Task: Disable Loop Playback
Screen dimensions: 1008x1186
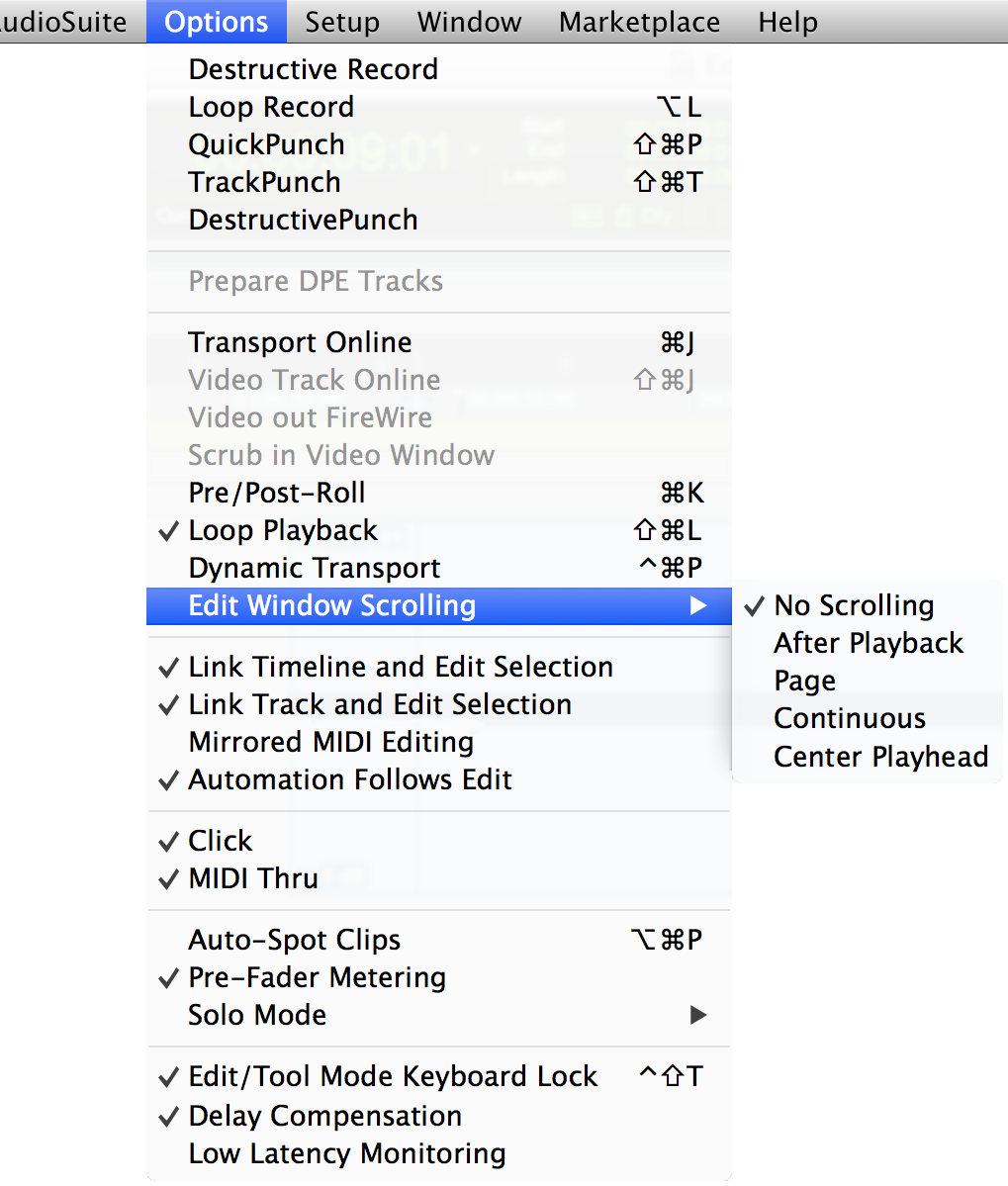Action: tap(282, 530)
